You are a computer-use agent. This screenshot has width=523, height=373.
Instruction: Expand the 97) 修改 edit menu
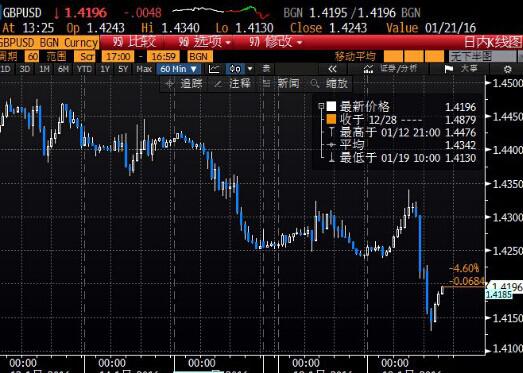pos(275,42)
